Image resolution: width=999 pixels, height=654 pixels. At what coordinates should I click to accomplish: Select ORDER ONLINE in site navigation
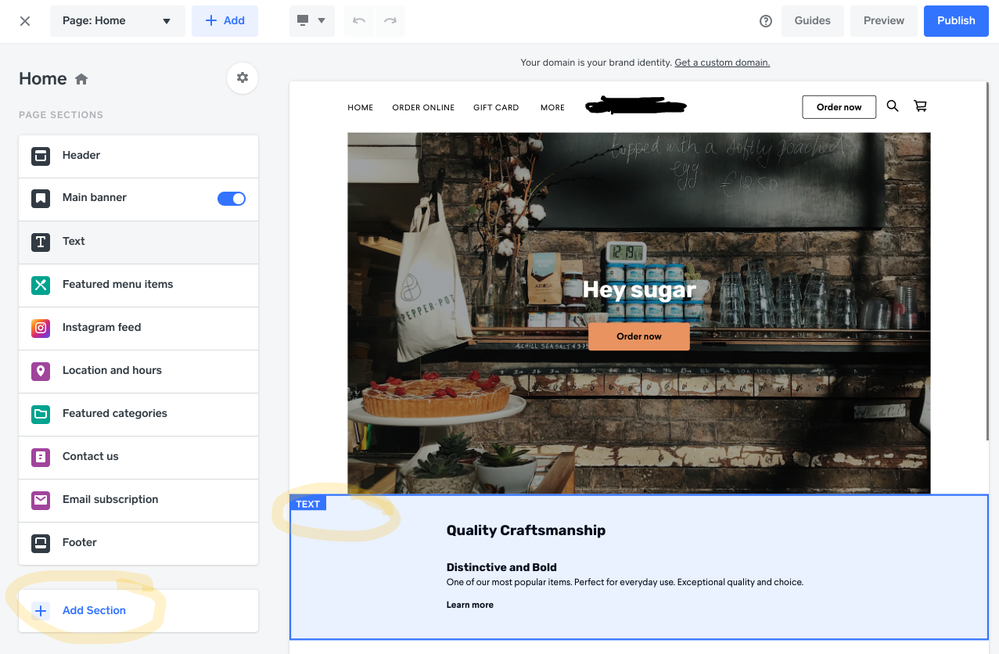423,108
